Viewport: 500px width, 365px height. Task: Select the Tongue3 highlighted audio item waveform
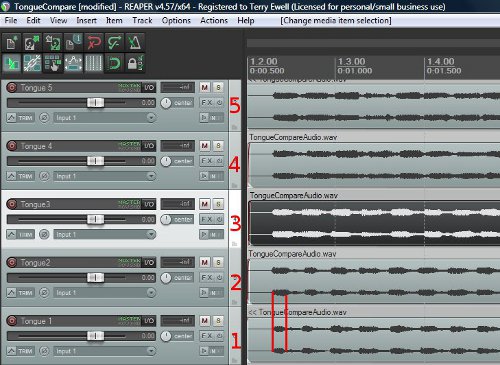point(374,223)
